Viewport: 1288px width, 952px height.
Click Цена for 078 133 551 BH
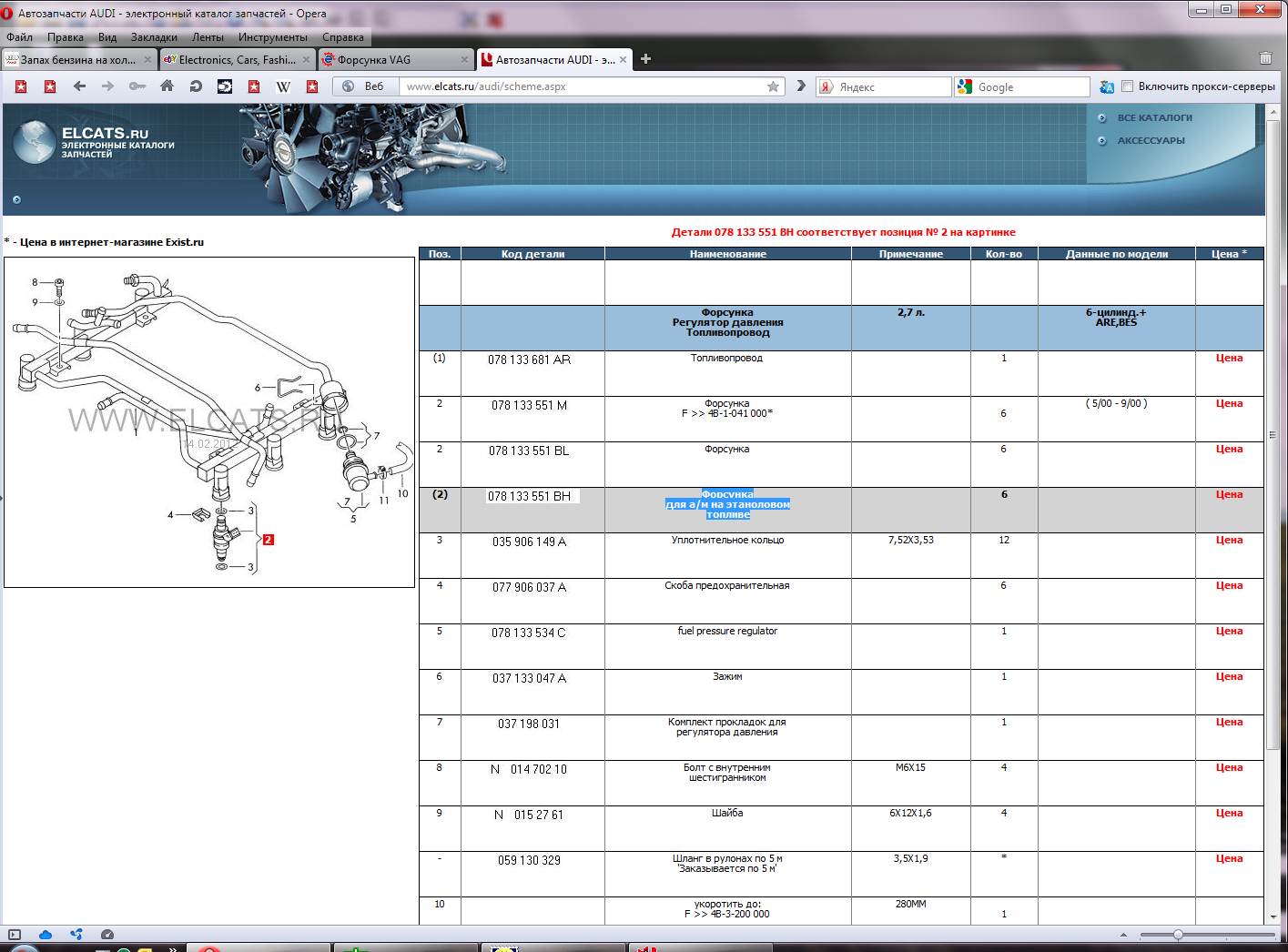click(1229, 494)
